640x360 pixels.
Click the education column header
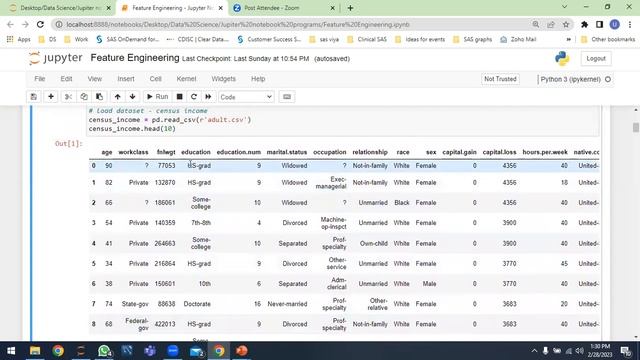196,152
